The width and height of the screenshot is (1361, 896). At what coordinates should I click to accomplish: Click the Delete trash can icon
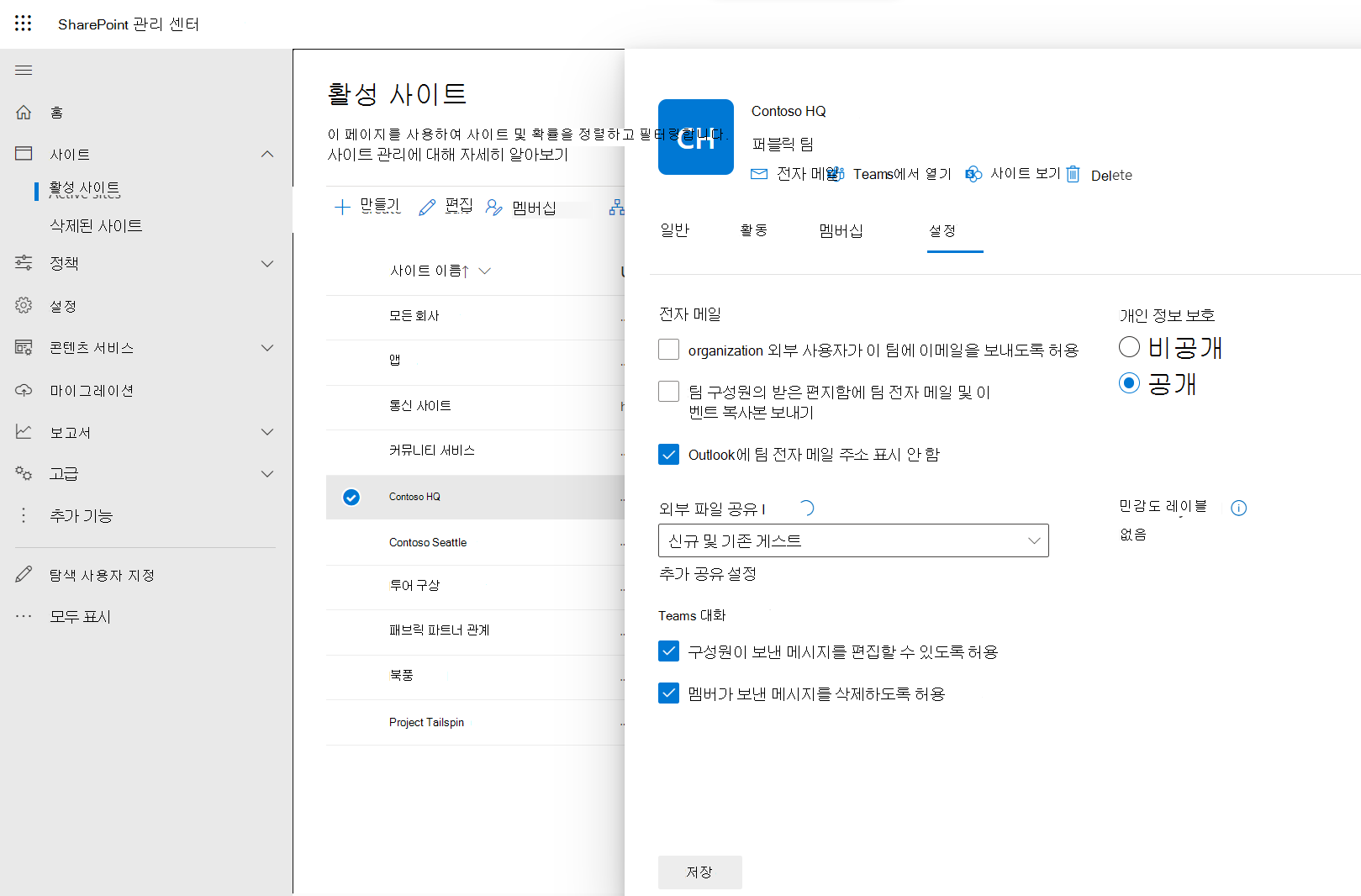1073,174
